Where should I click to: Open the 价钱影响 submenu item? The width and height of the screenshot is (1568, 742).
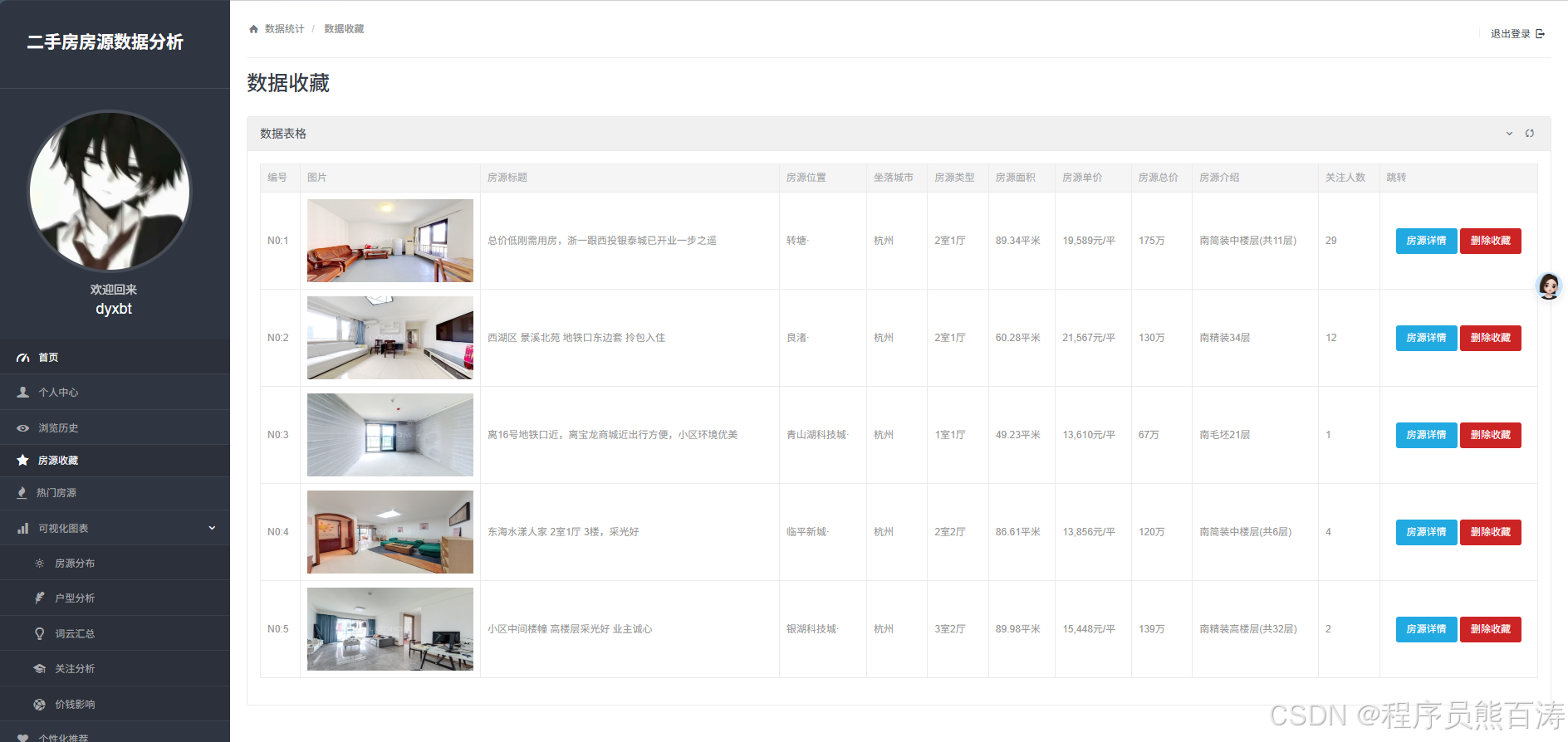[x=115, y=705]
